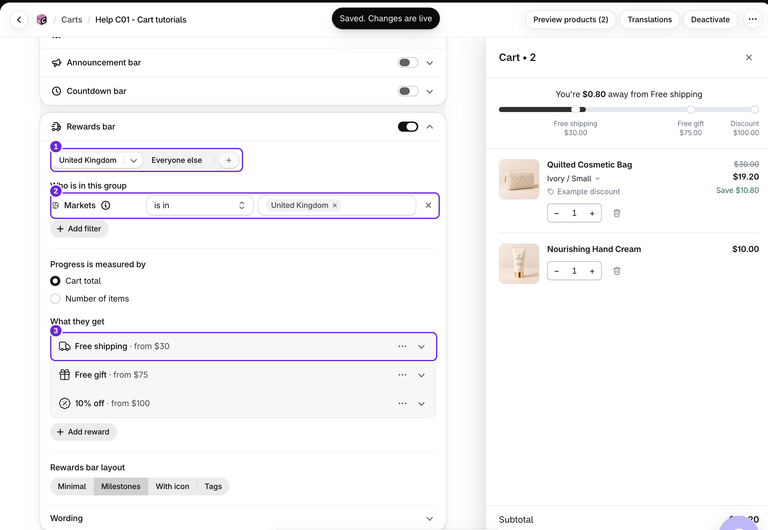The image size is (768, 530).
Task: Click the Rewards bar truck icon
Action: [56, 127]
